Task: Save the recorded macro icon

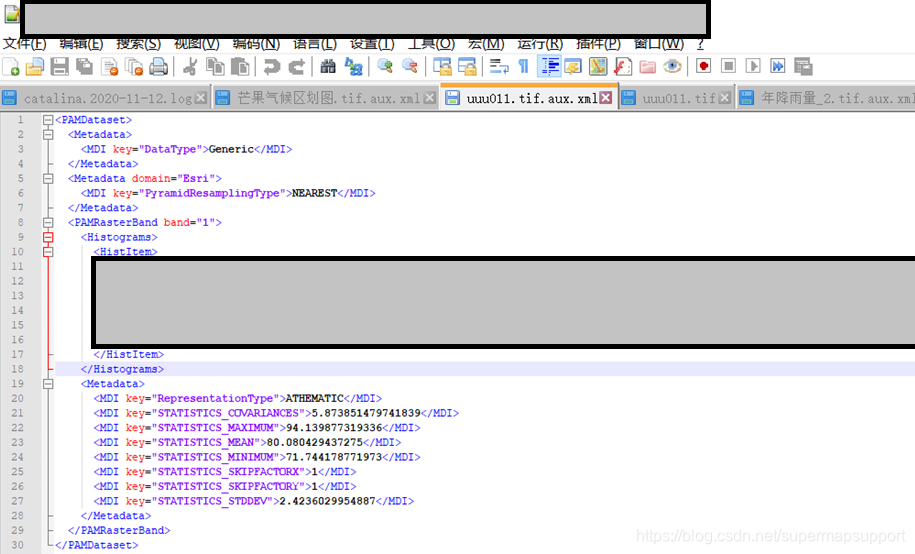Action: click(803, 67)
